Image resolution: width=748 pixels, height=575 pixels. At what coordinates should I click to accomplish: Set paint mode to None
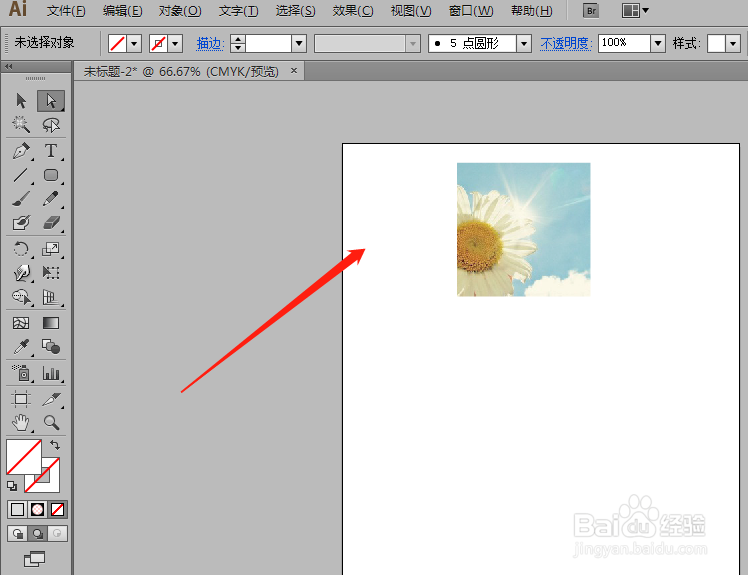click(57, 510)
